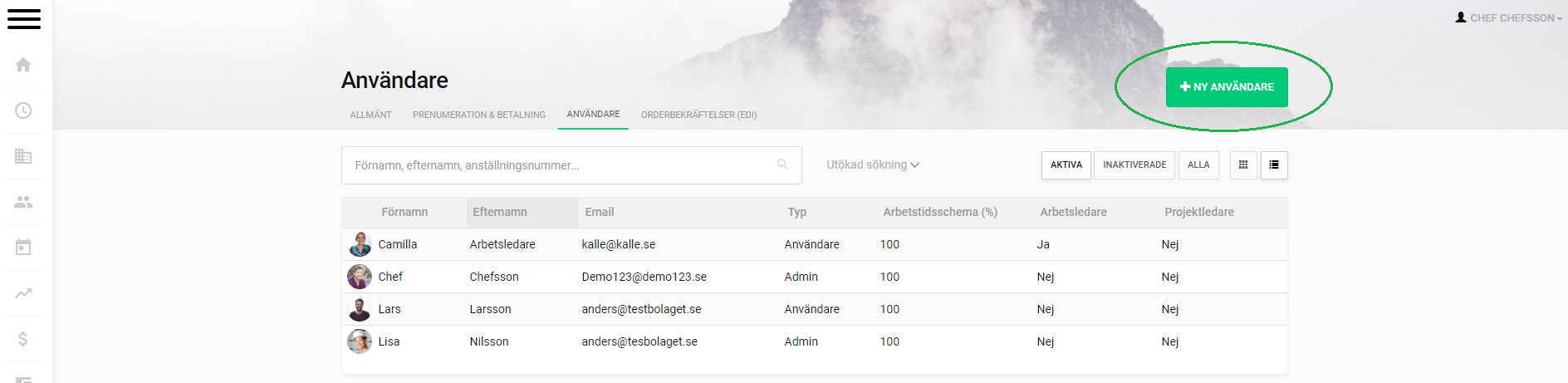This screenshot has height=383, width=1568.
Task: Open the Chef Chefsson account dropdown
Action: click(1509, 17)
